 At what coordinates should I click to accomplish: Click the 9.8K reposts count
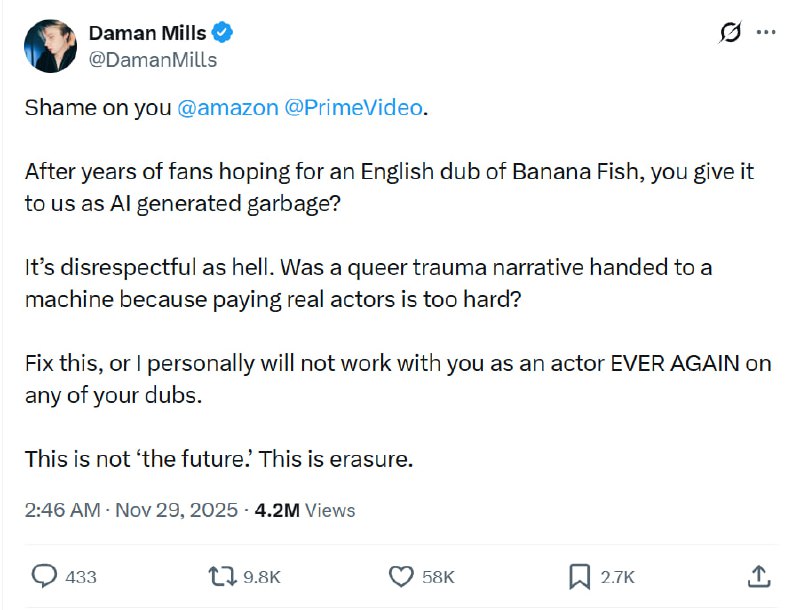(x=262, y=577)
